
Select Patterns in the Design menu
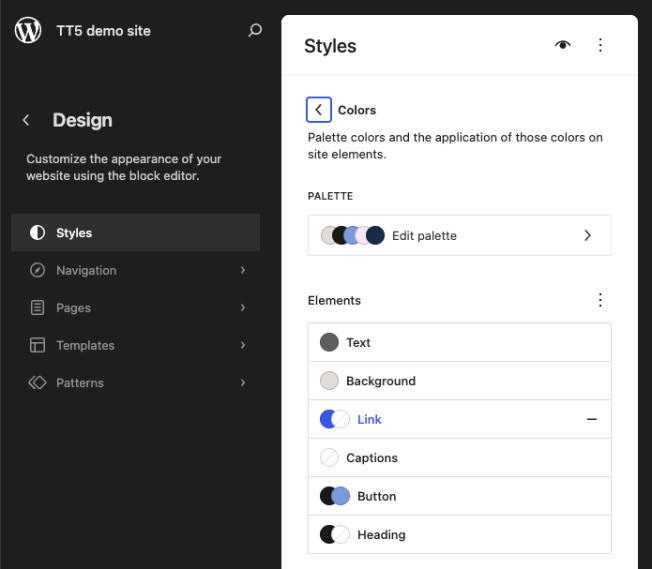80,383
